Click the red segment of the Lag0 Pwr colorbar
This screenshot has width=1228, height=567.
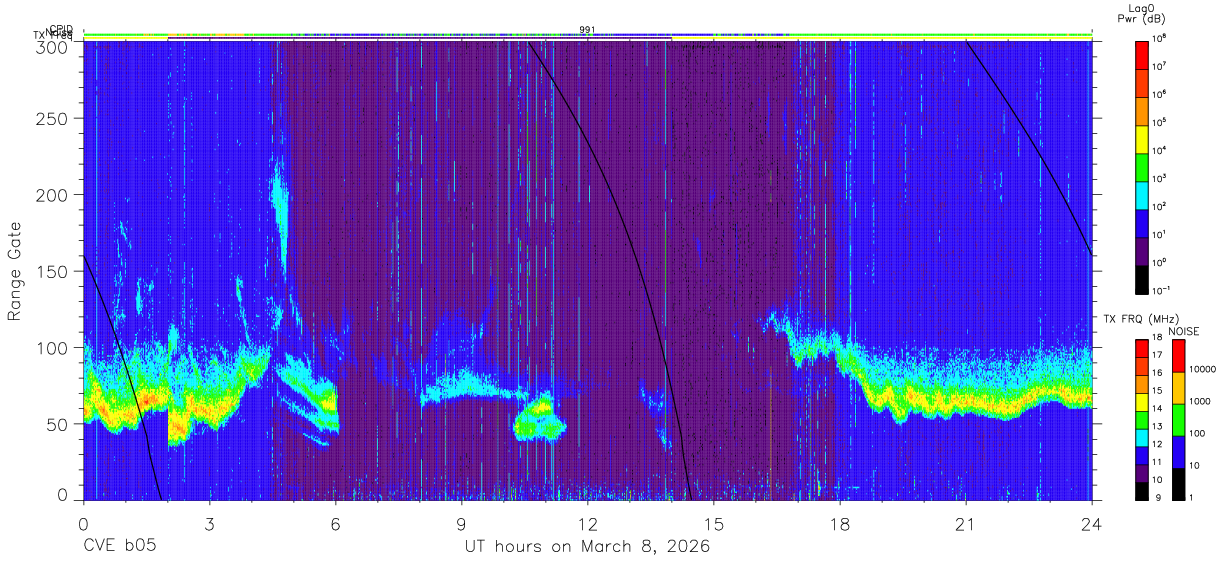tap(1142, 53)
